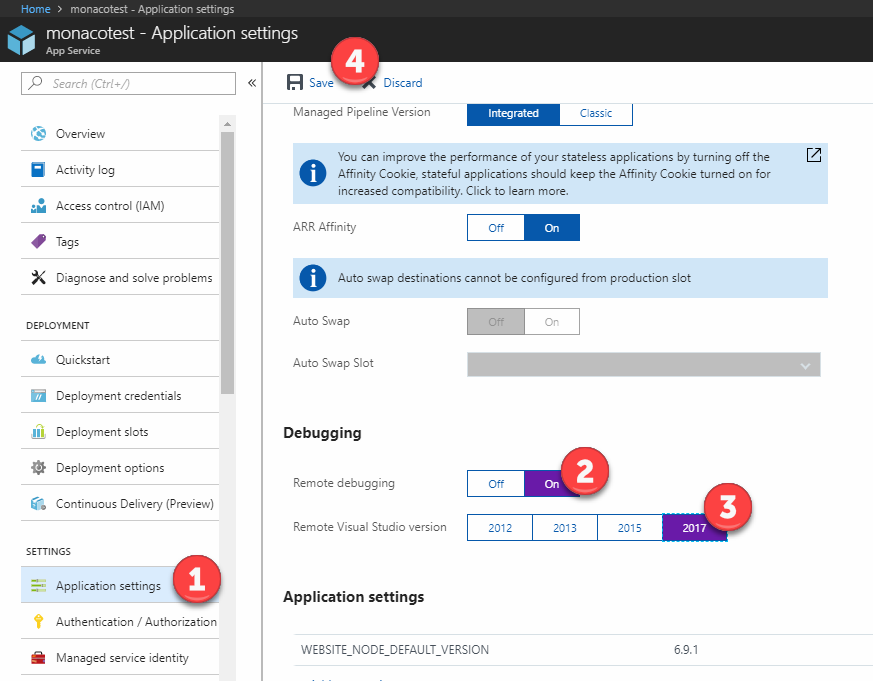
Task: Open Deployment slots in the sidebar
Action: click(x=120, y=432)
